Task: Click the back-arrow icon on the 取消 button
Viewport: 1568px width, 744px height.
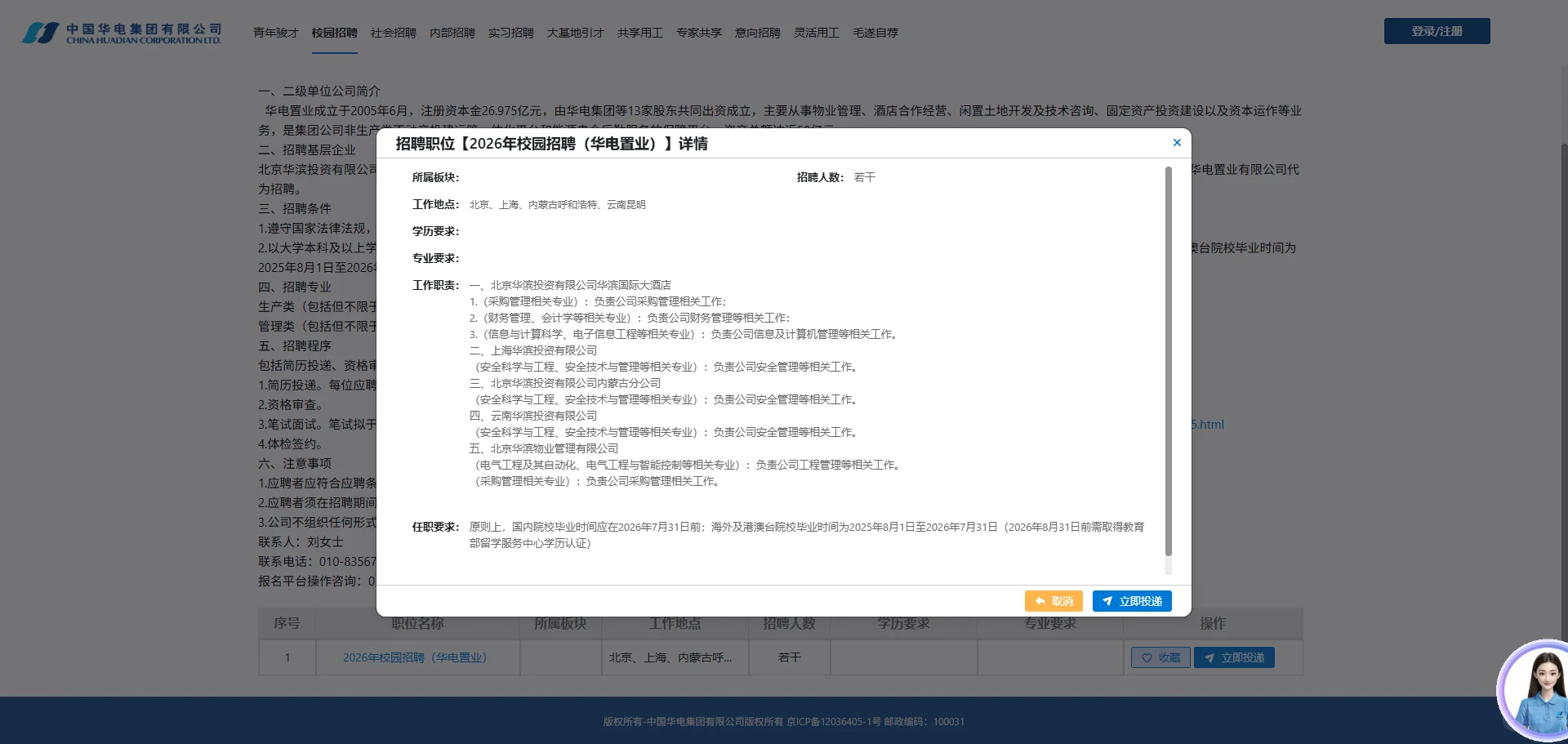Action: [x=1040, y=601]
